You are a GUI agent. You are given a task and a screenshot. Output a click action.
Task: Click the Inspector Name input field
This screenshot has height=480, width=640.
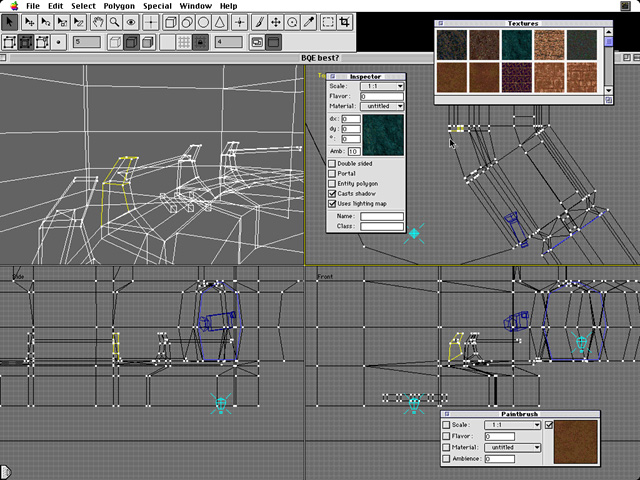(x=382, y=216)
